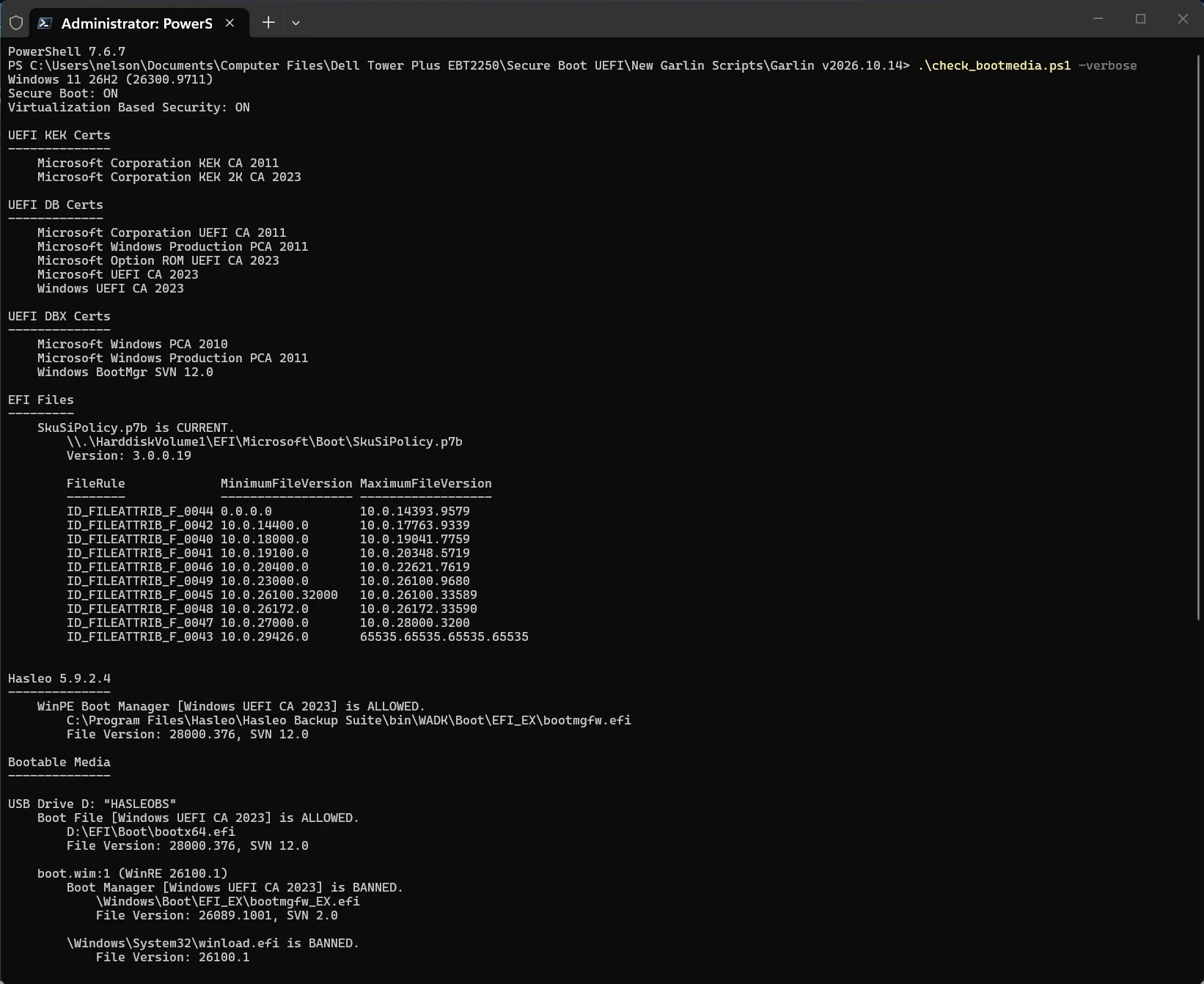1204x984 pixels.
Task: Click the 'UEFI KEK Certs' heading
Action: click(59, 135)
